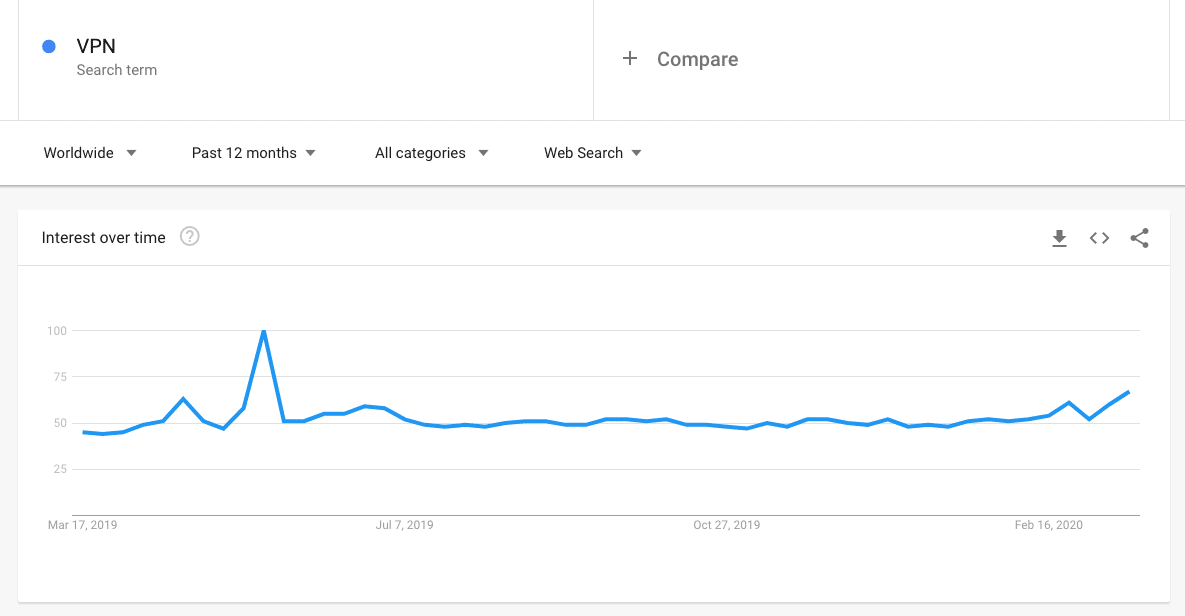Select the Mar 17, 2019 axis label
Viewport: 1185px width, 616px height.
tap(82, 525)
